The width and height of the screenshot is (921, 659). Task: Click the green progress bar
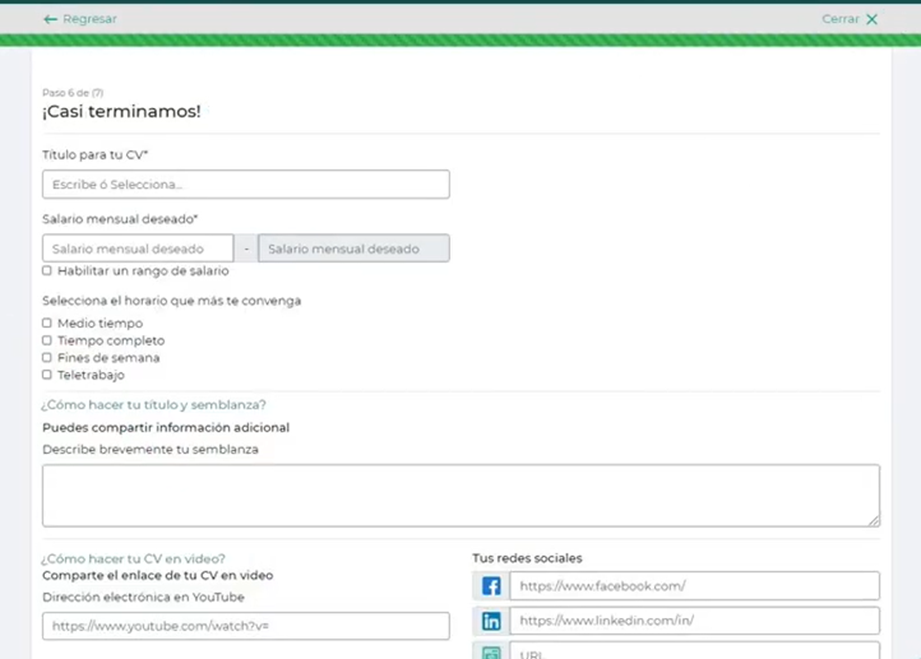pos(460,41)
